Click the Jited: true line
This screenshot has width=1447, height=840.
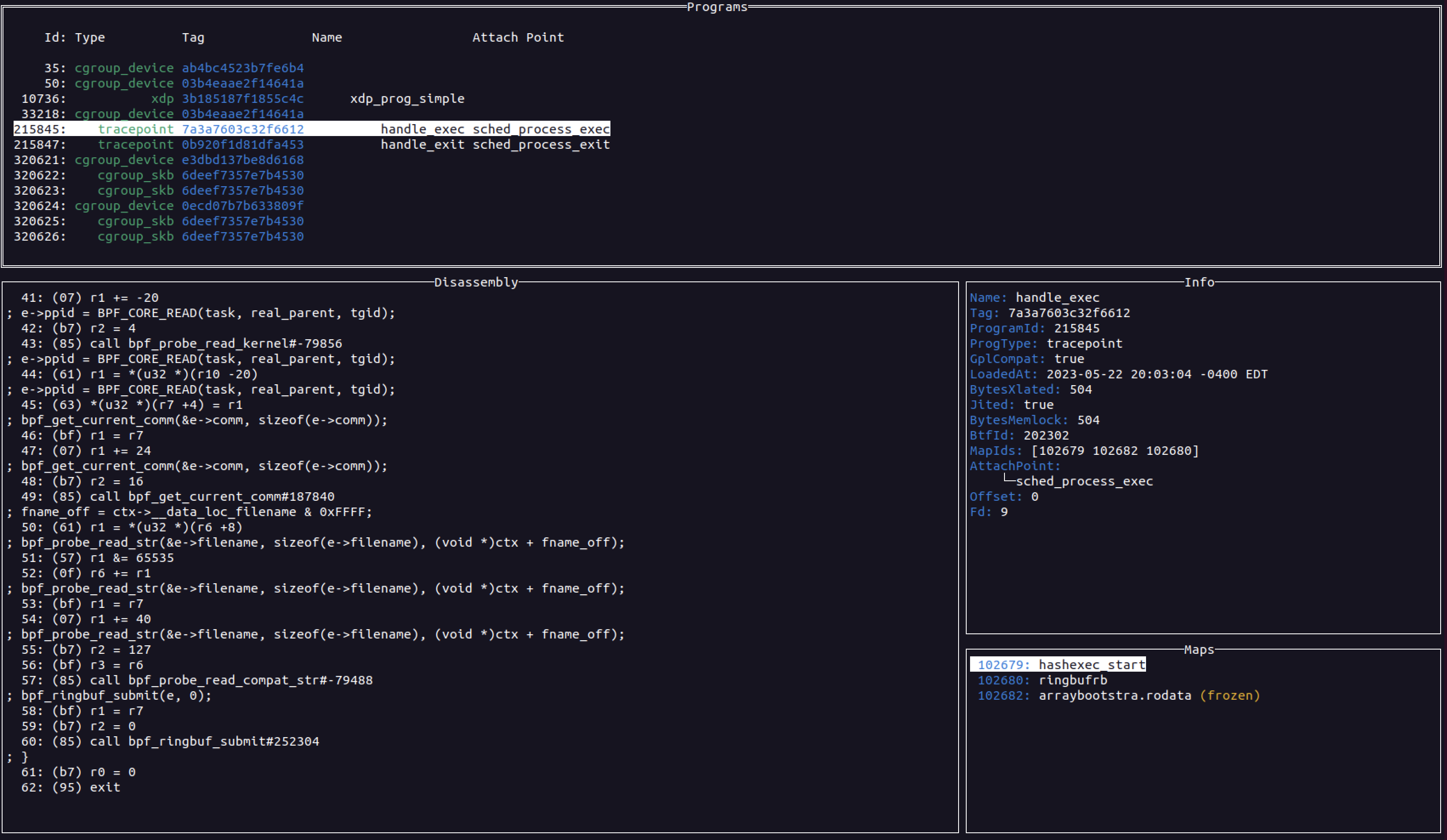(x=1012, y=405)
